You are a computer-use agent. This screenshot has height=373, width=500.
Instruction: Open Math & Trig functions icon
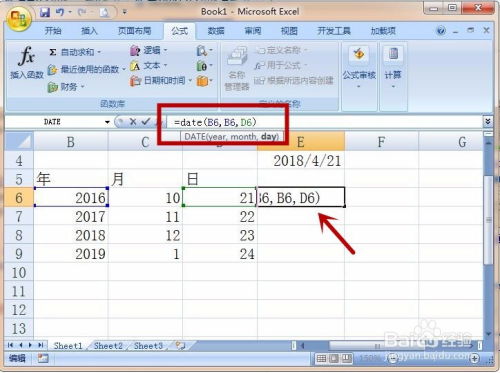(204, 66)
